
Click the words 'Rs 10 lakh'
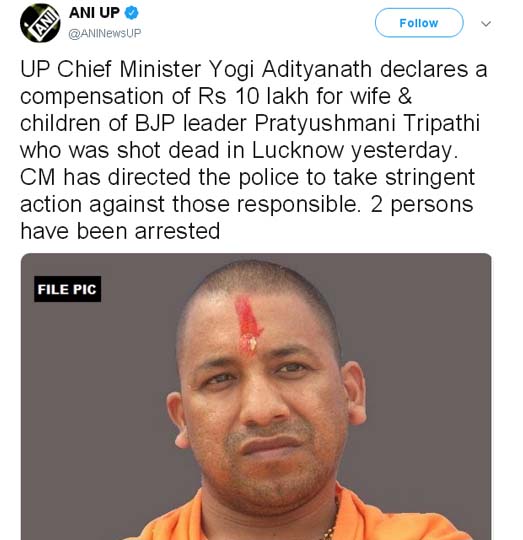coord(253,96)
